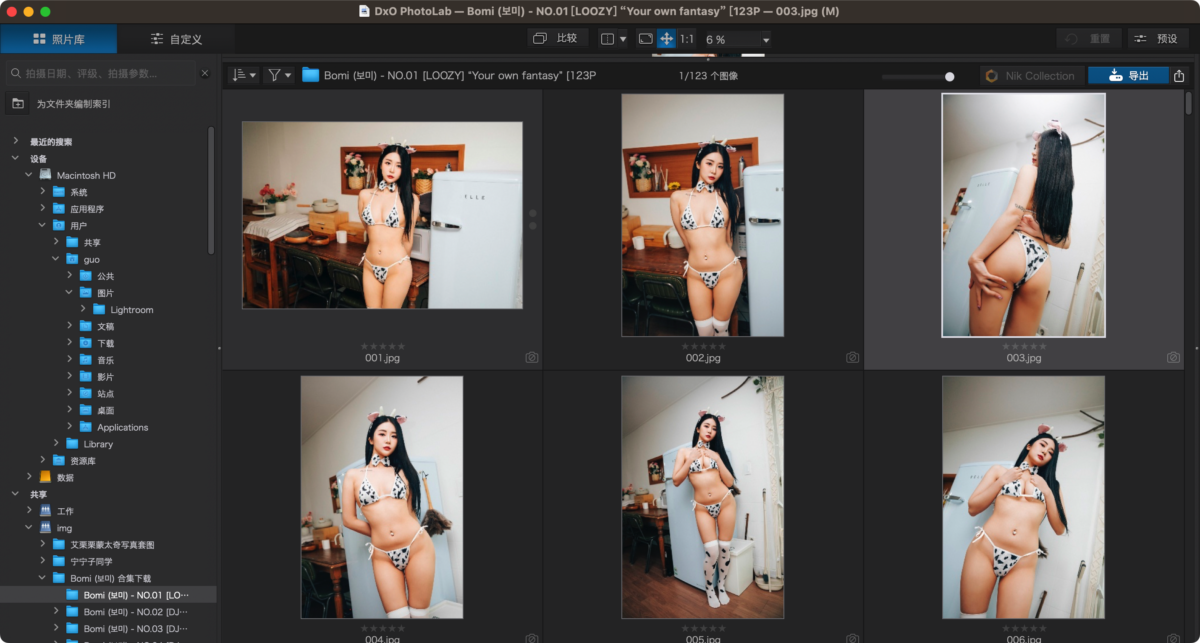Collapse the 最近的搜索 section

click(15, 141)
